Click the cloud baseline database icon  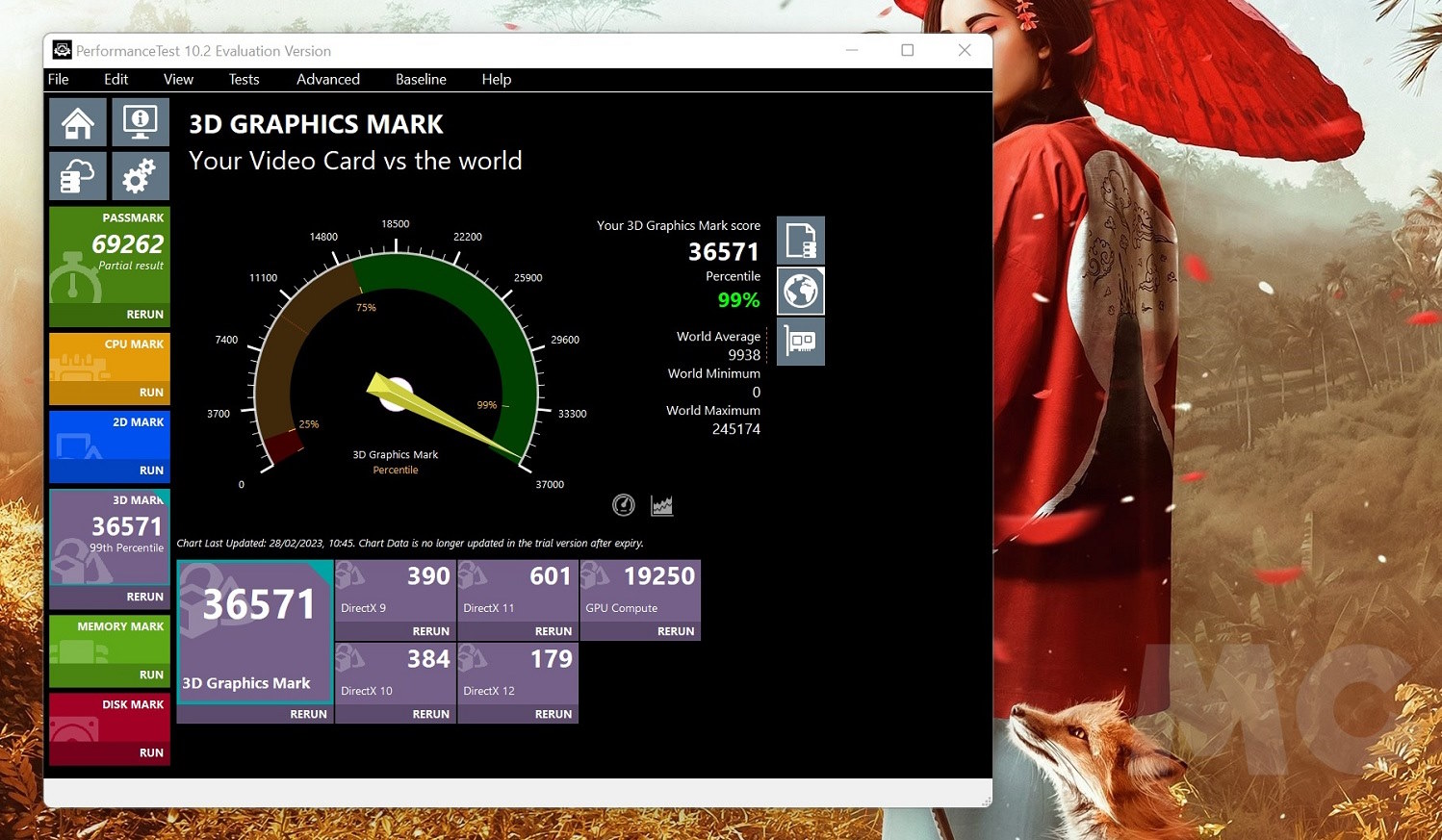tap(78, 176)
